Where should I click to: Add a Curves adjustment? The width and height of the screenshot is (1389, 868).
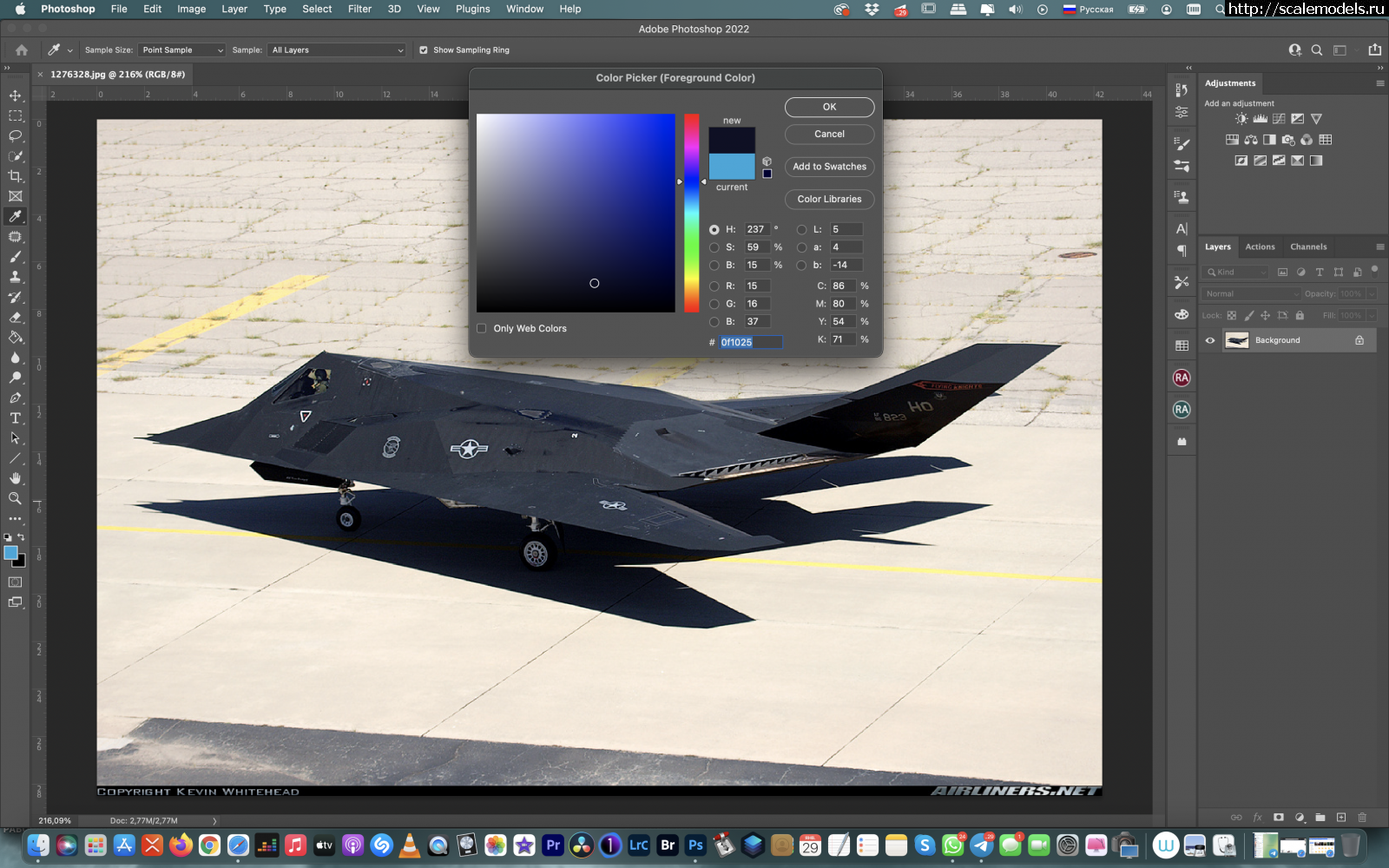pos(1279,119)
